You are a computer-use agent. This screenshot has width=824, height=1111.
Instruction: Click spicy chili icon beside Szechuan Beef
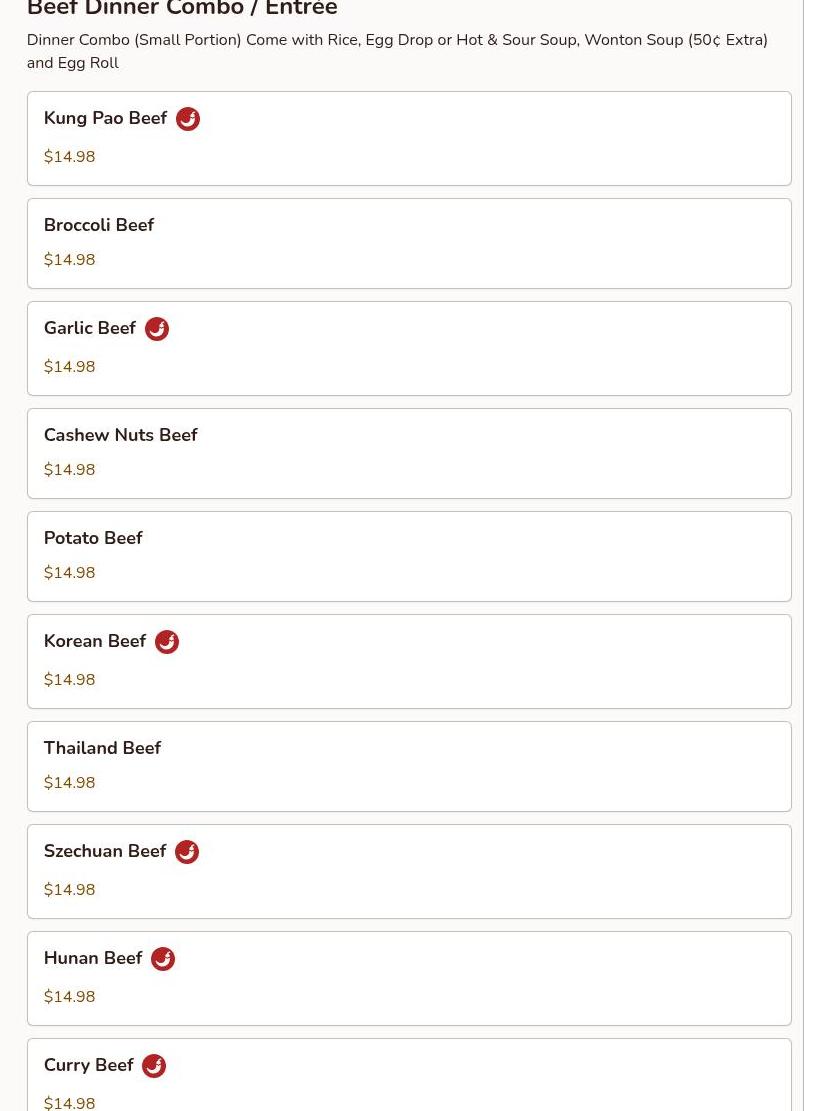(187, 852)
